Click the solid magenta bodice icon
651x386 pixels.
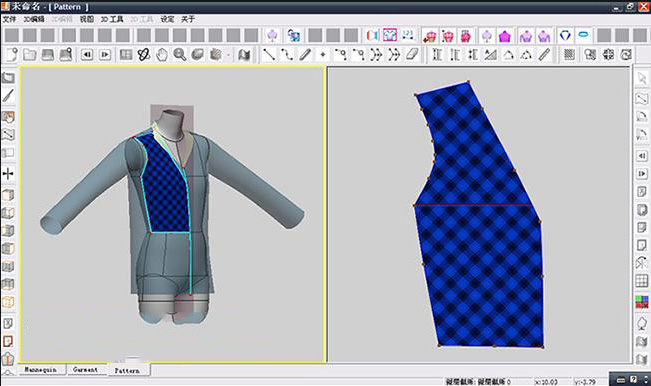(x=504, y=36)
